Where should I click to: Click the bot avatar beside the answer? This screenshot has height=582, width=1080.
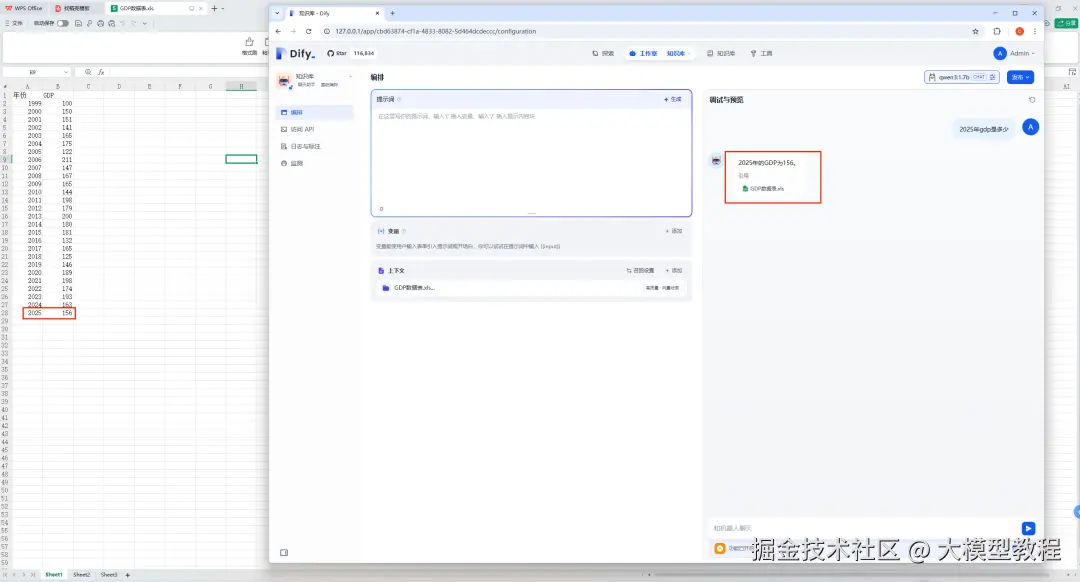tap(716, 160)
